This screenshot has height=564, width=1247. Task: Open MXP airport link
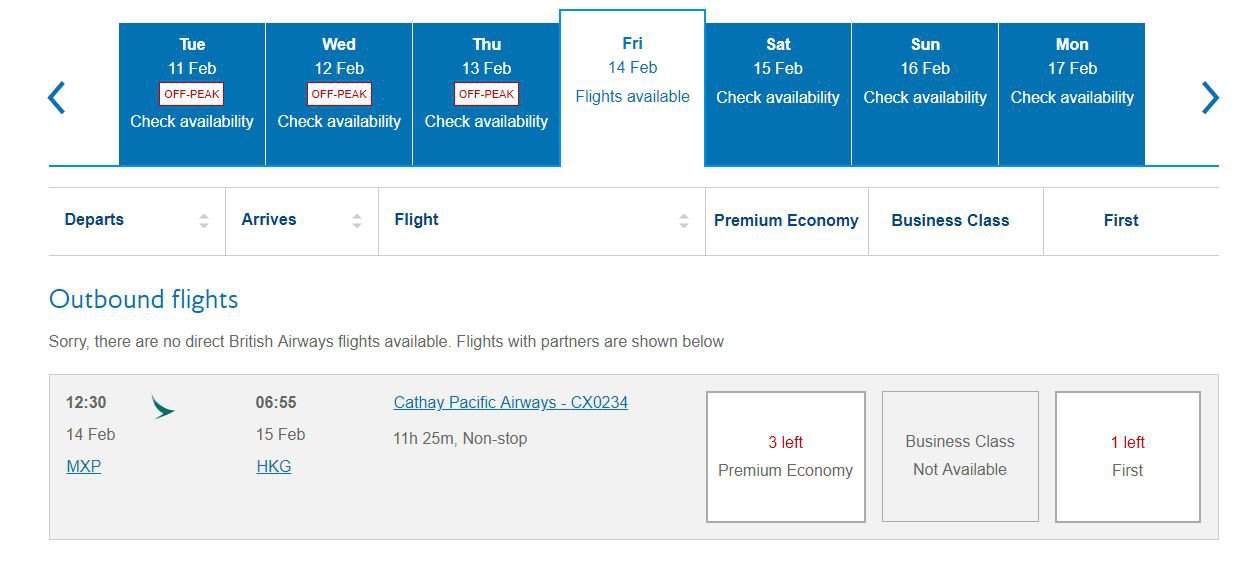click(84, 466)
